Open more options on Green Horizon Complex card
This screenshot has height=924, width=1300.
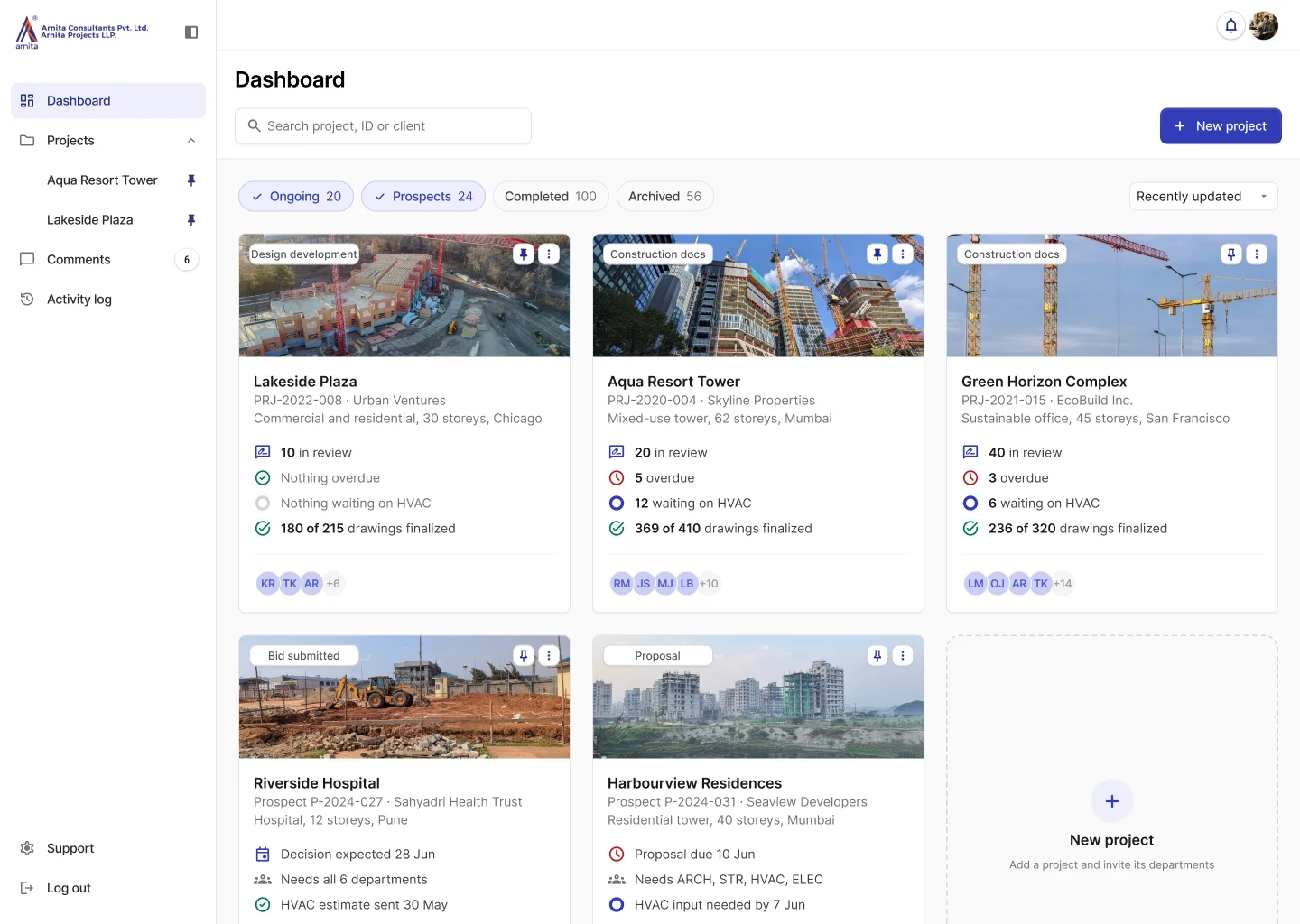coord(1257,254)
